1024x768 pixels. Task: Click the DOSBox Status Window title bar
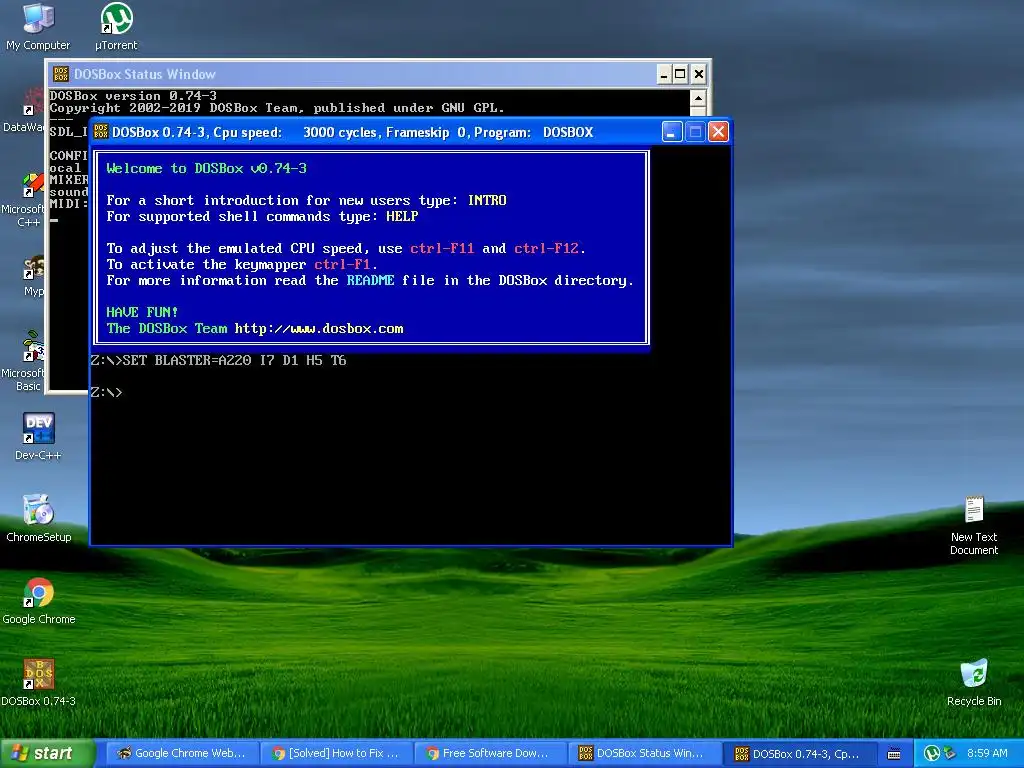pos(377,74)
